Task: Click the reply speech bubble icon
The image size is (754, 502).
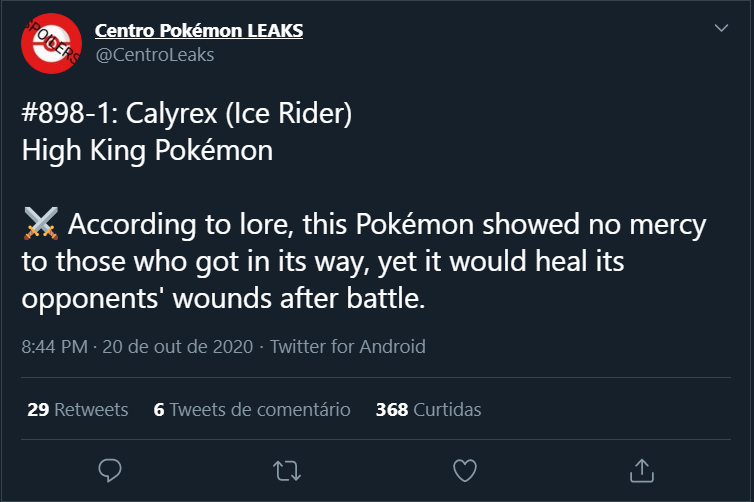Action: coord(112,469)
